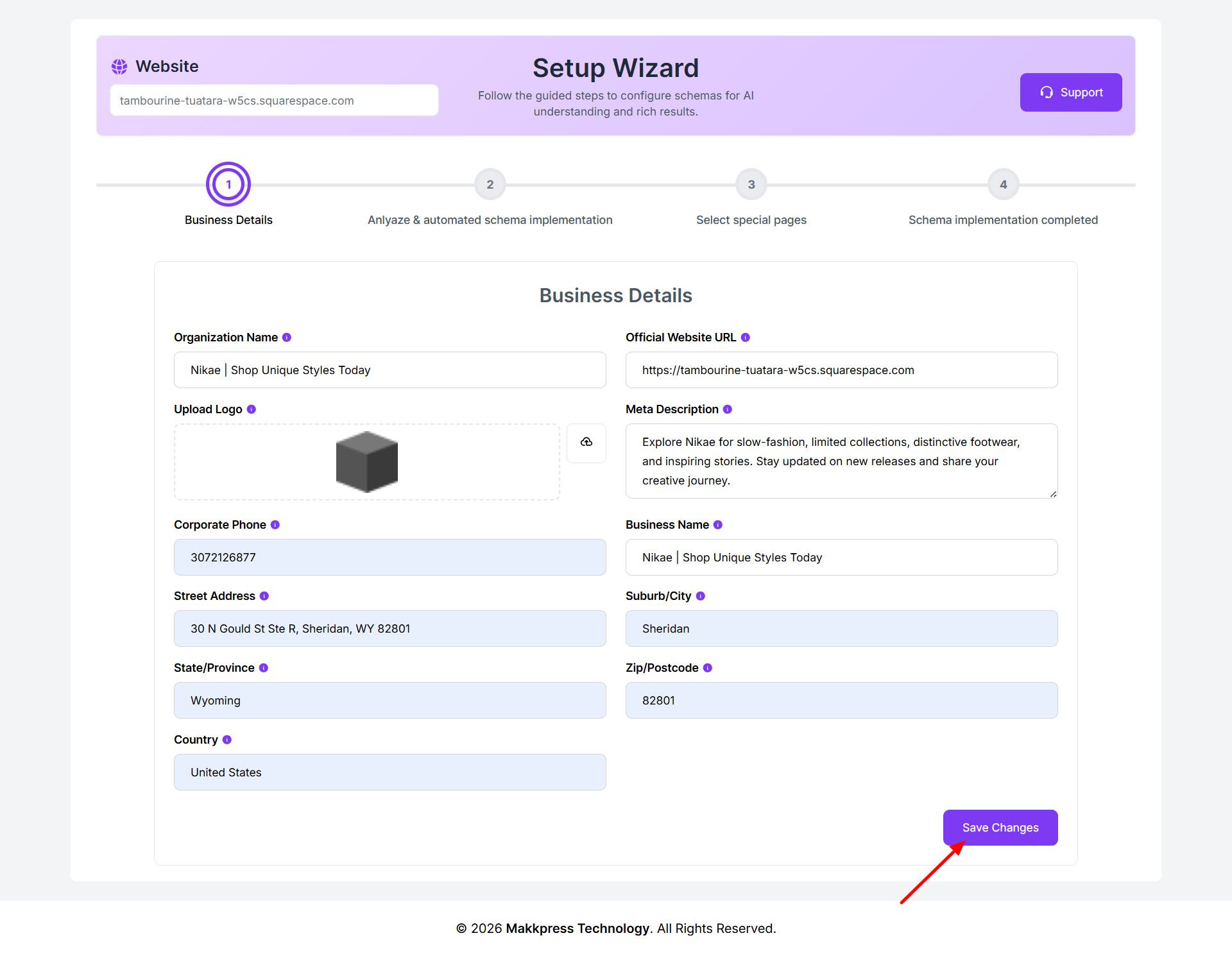Click the info icon beside Official Website URL

coord(746,337)
